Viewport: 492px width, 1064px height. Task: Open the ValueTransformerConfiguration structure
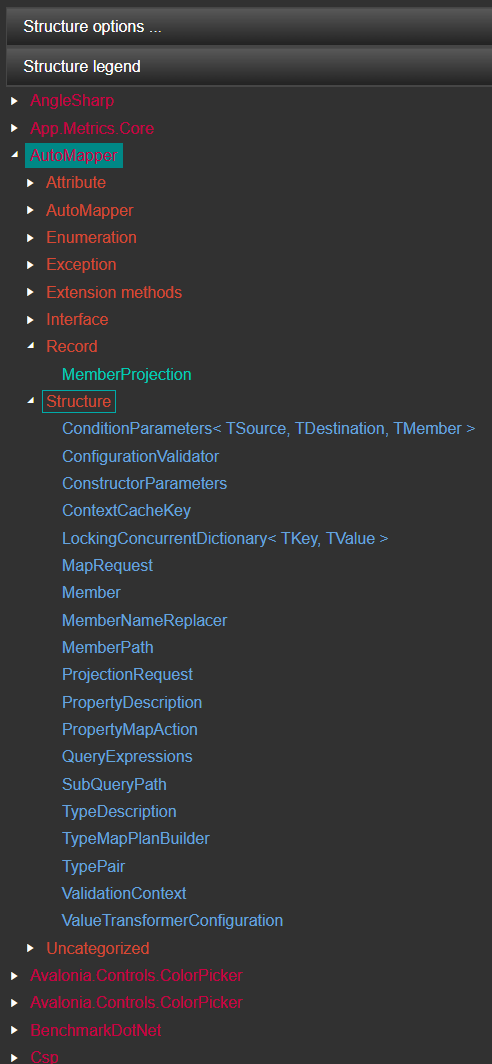172,921
